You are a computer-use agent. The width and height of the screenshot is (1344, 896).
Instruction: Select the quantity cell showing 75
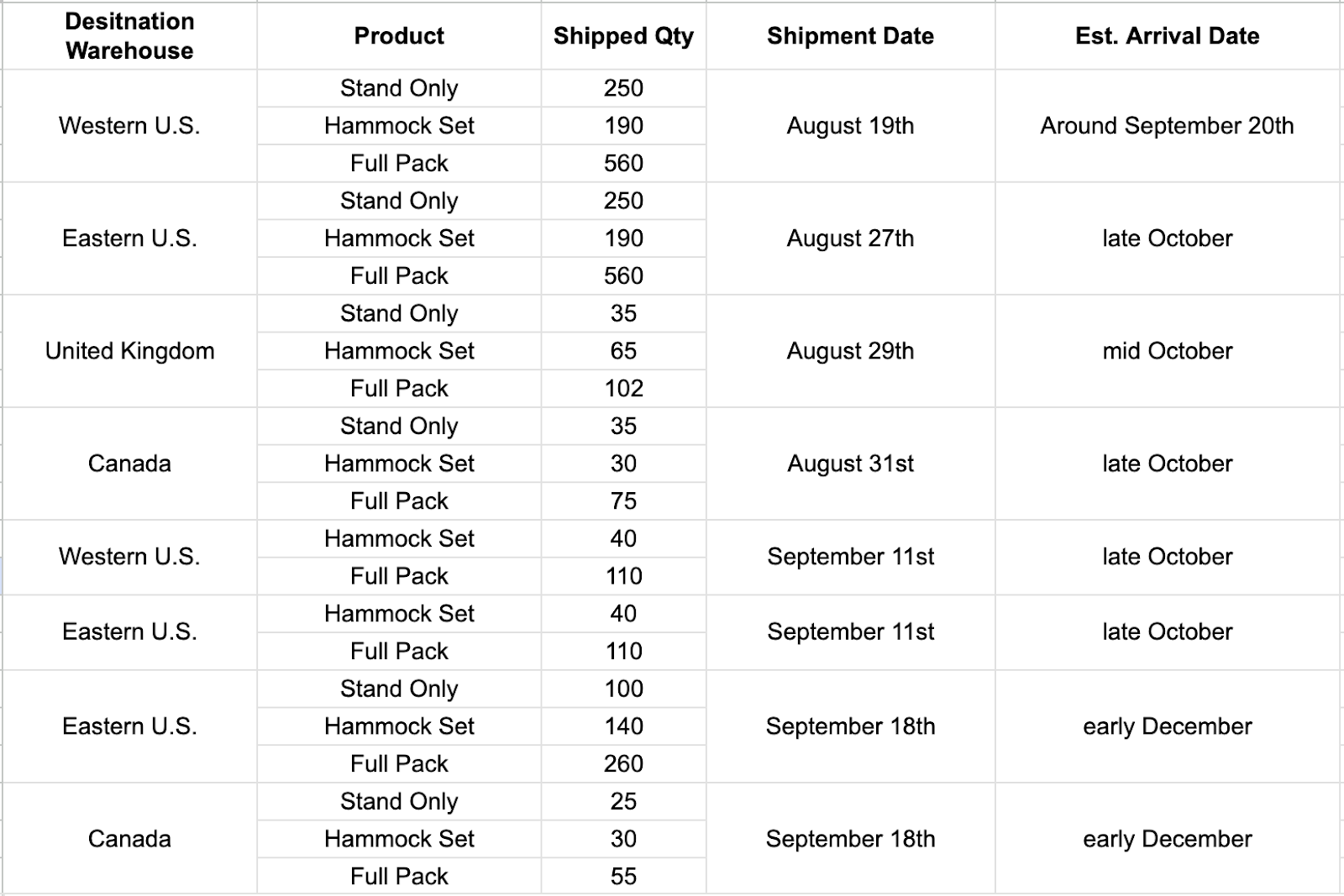623,500
